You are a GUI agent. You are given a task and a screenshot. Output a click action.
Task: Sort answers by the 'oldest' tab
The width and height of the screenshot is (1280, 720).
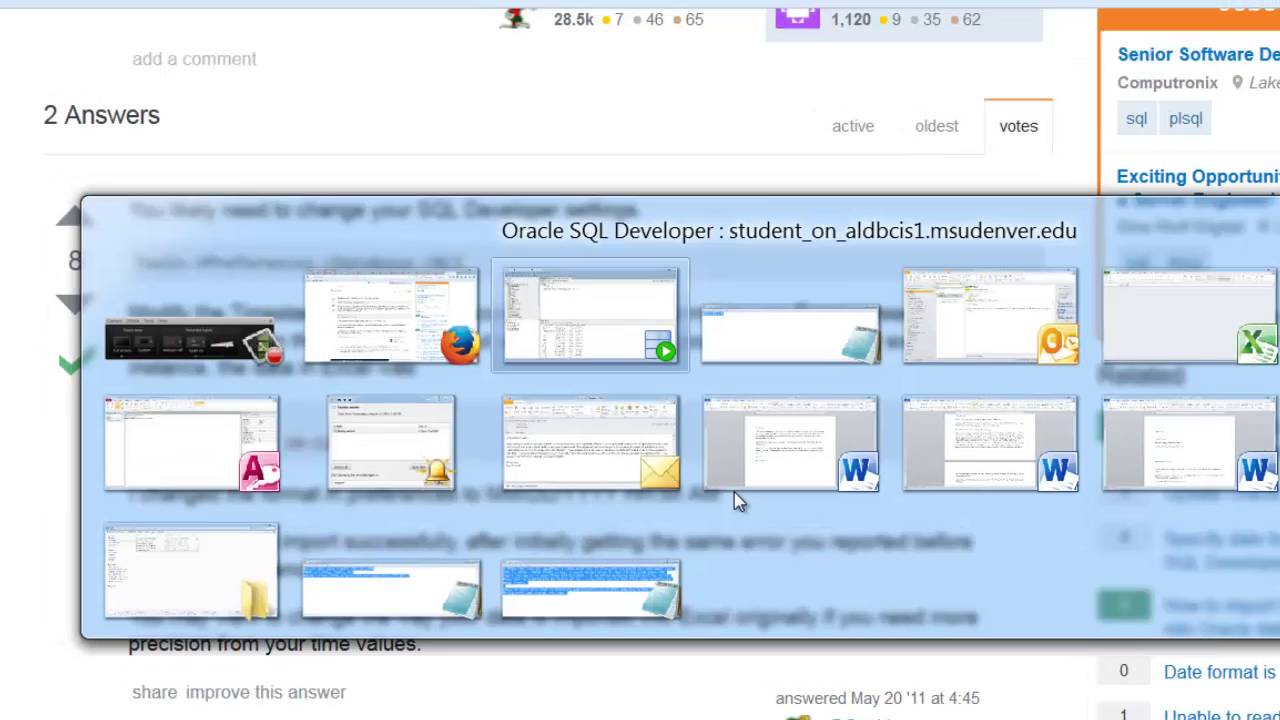click(x=936, y=126)
